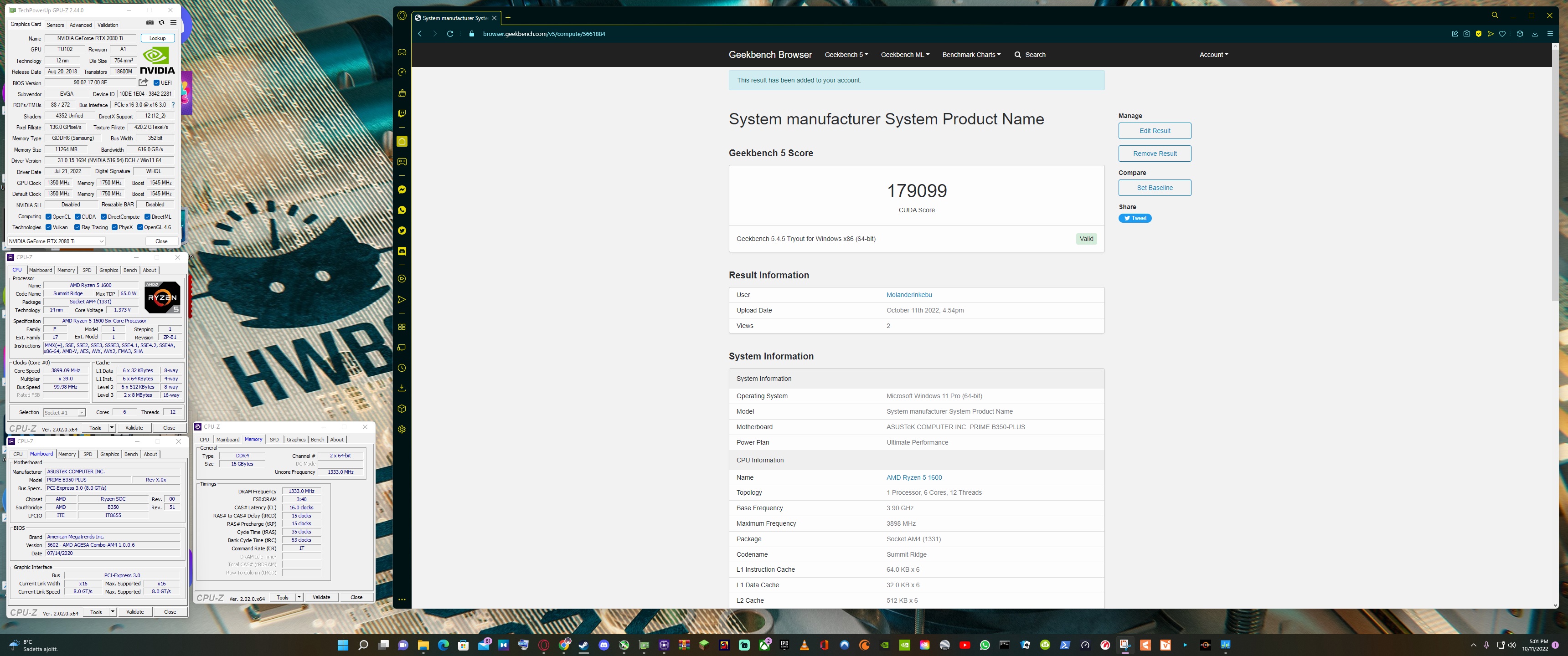Add page to bookmarks with heart icon
The image size is (1568, 656).
pos(1502,33)
